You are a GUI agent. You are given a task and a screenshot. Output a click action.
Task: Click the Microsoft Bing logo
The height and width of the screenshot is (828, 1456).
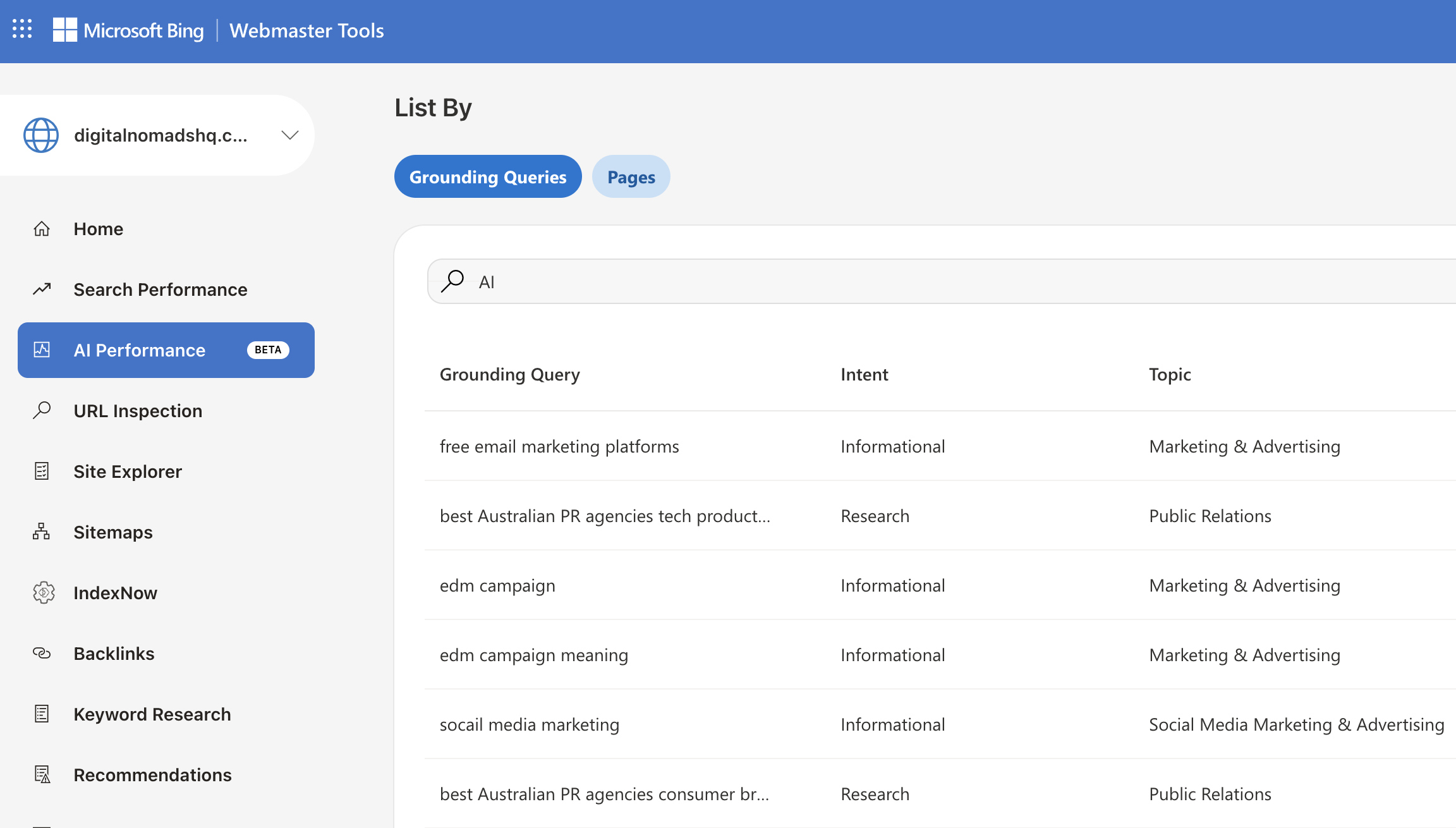[128, 30]
